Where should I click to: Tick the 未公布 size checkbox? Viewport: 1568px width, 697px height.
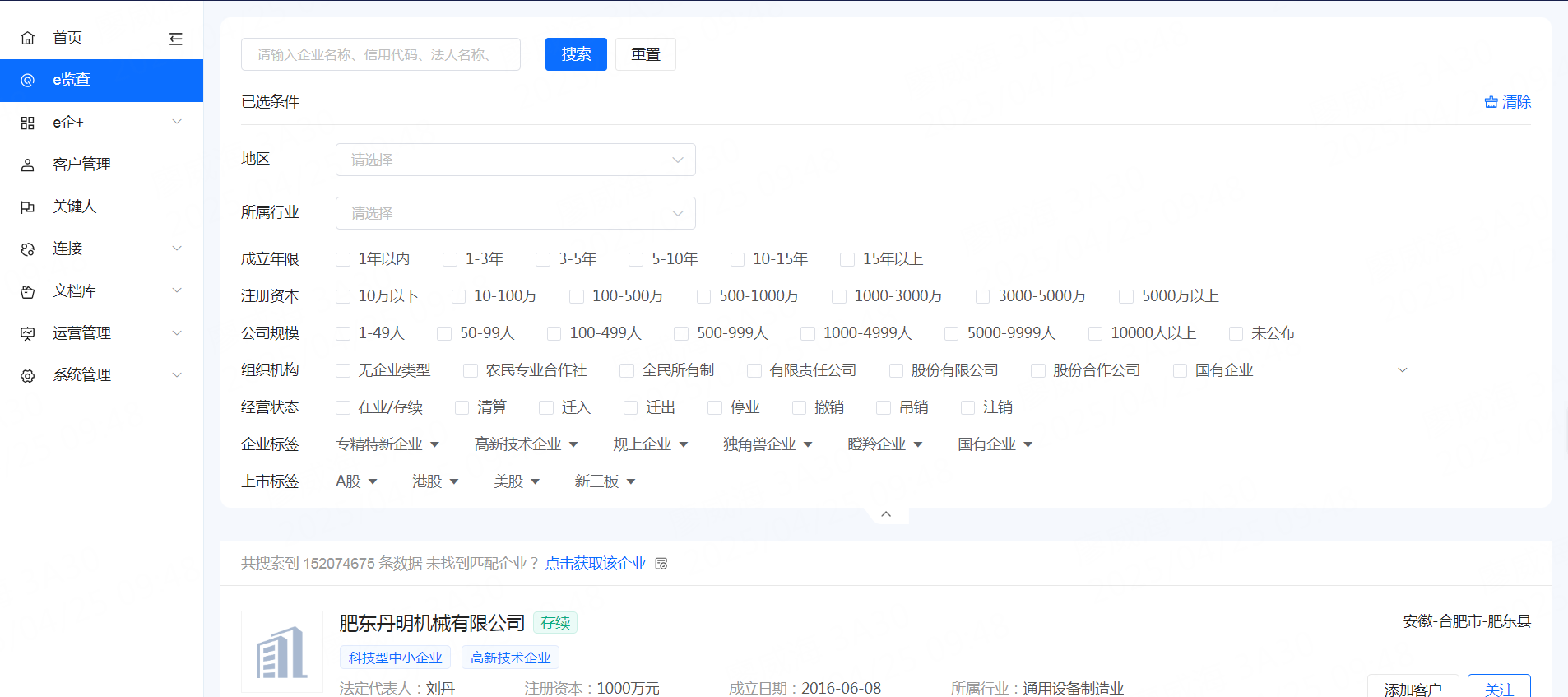click(x=1236, y=333)
